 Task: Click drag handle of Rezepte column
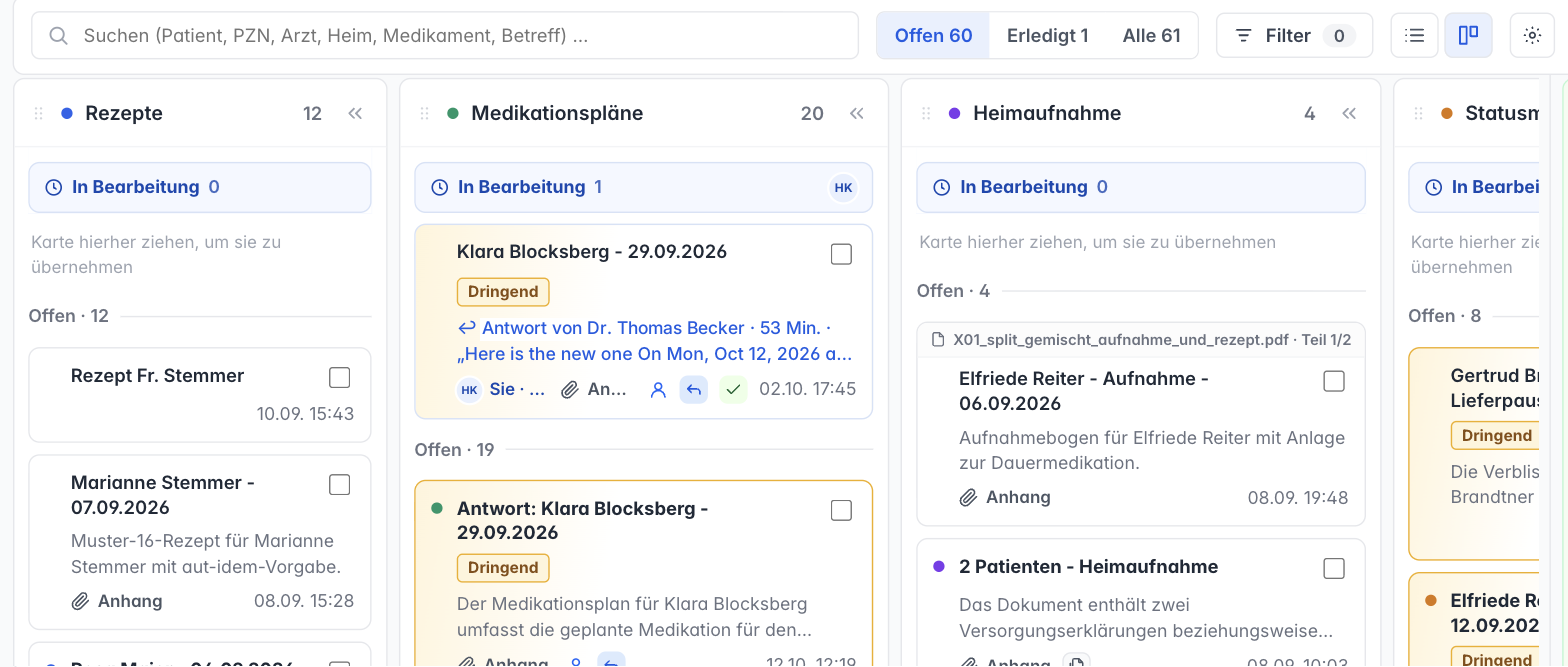click(x=39, y=114)
